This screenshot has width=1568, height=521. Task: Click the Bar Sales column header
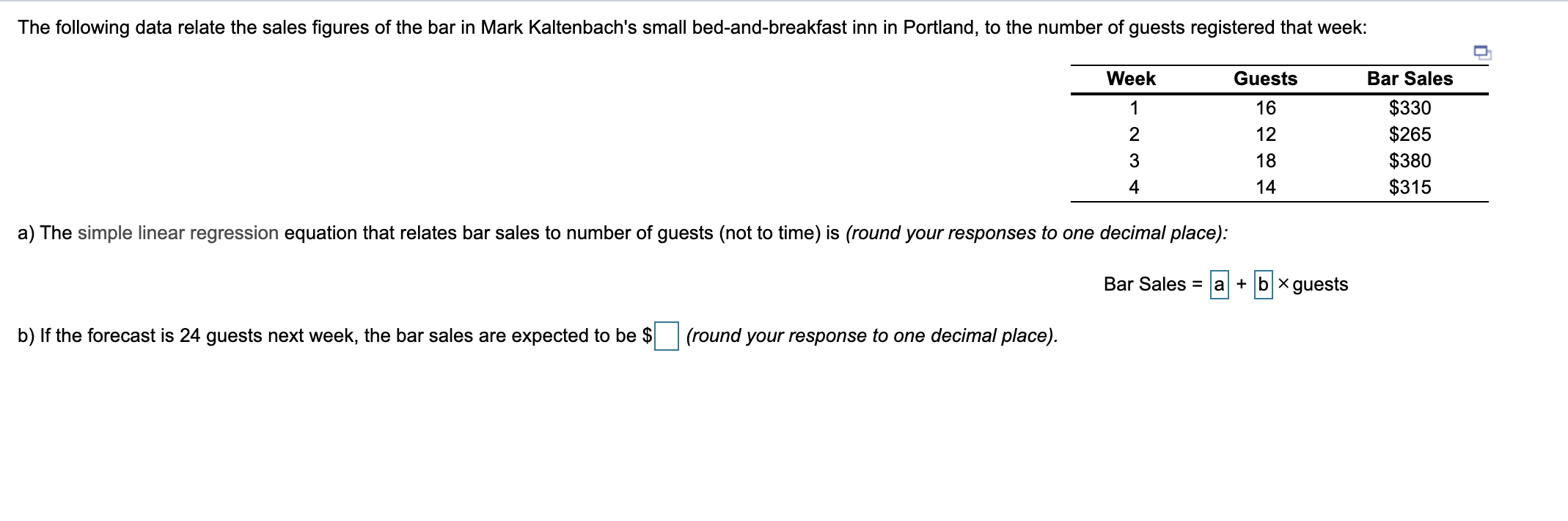(1409, 79)
